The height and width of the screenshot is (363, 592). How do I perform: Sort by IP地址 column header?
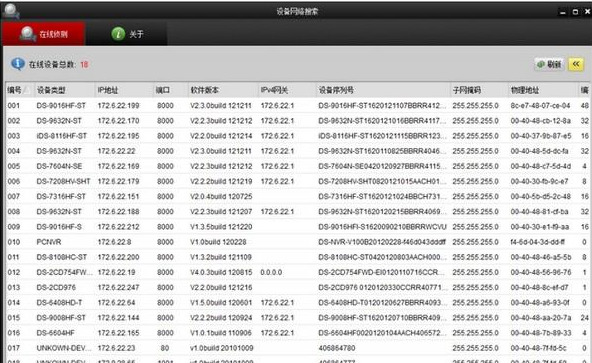click(124, 90)
